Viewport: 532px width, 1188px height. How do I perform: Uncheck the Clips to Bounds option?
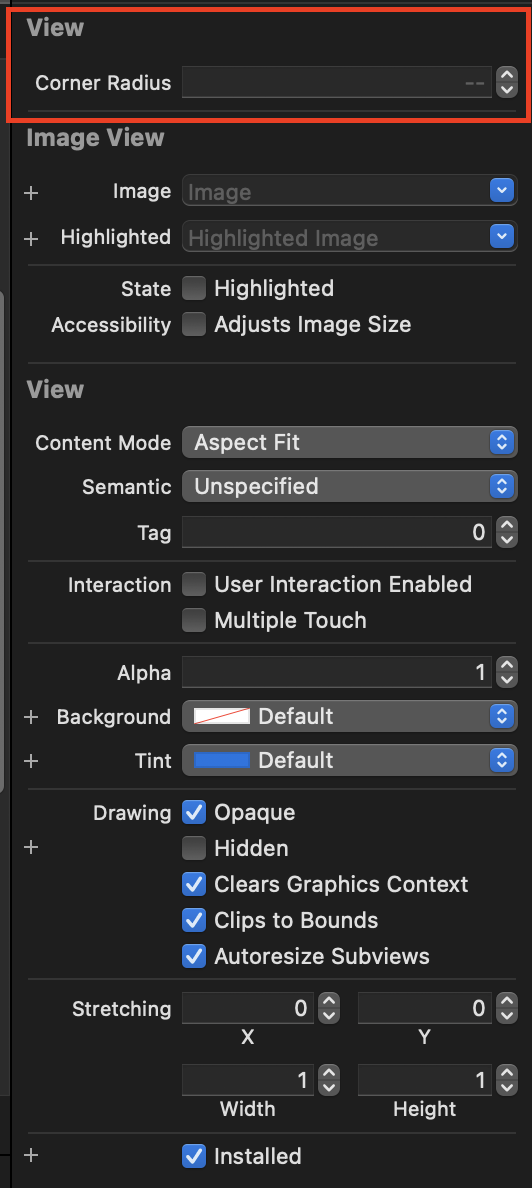[194, 921]
